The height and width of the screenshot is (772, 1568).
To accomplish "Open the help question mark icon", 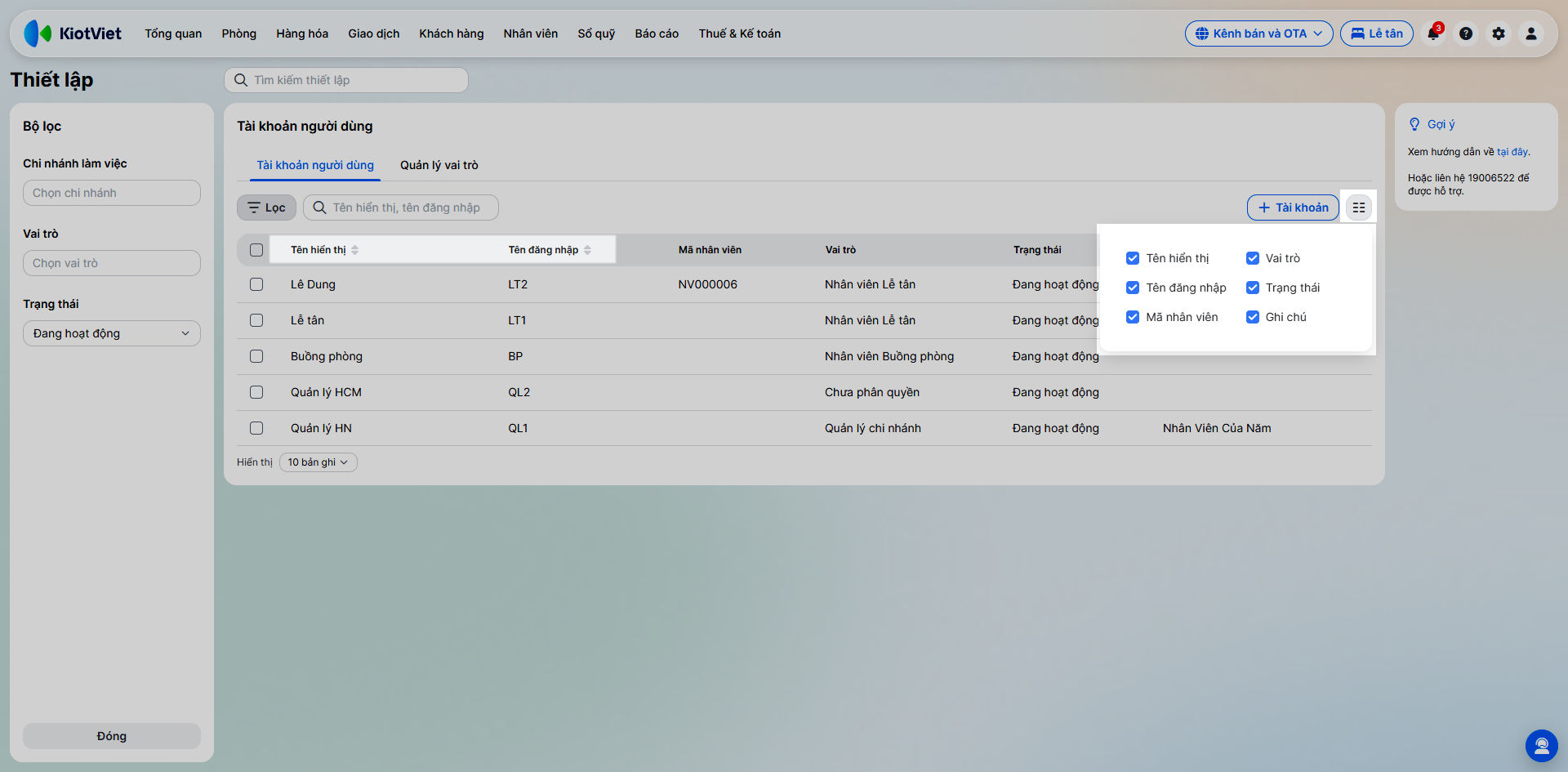I will tap(1466, 33).
